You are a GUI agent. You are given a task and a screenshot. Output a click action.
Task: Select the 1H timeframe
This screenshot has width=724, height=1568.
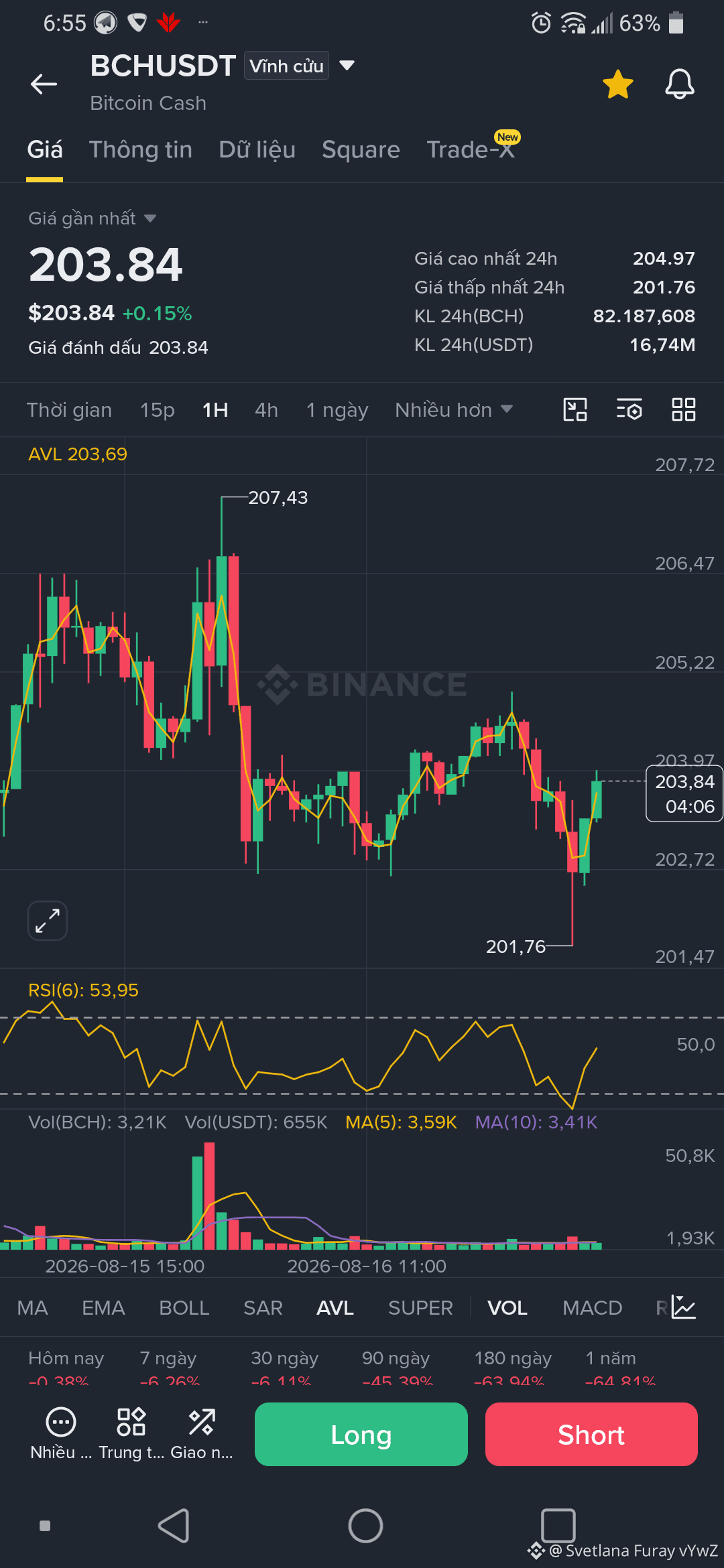[x=215, y=410]
